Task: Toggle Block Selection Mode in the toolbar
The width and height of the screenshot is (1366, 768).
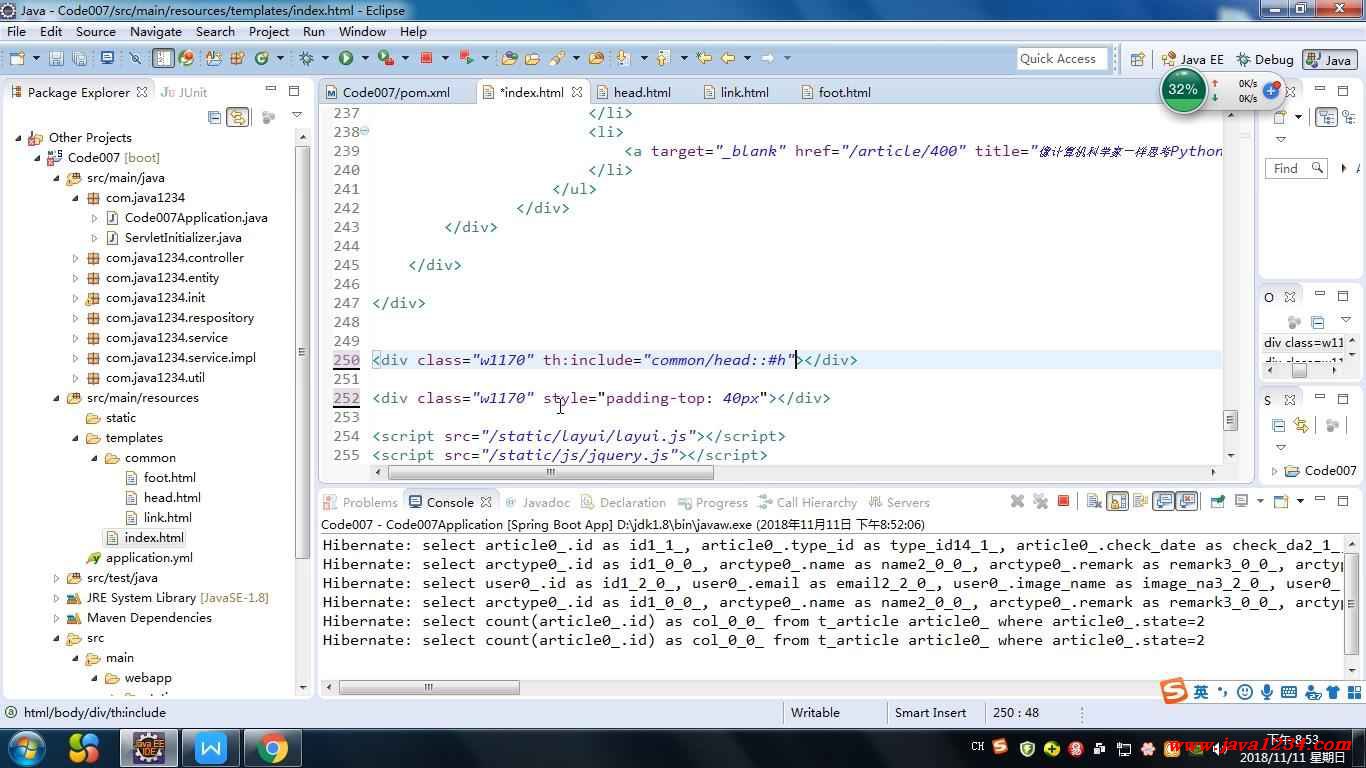Action: point(163,58)
